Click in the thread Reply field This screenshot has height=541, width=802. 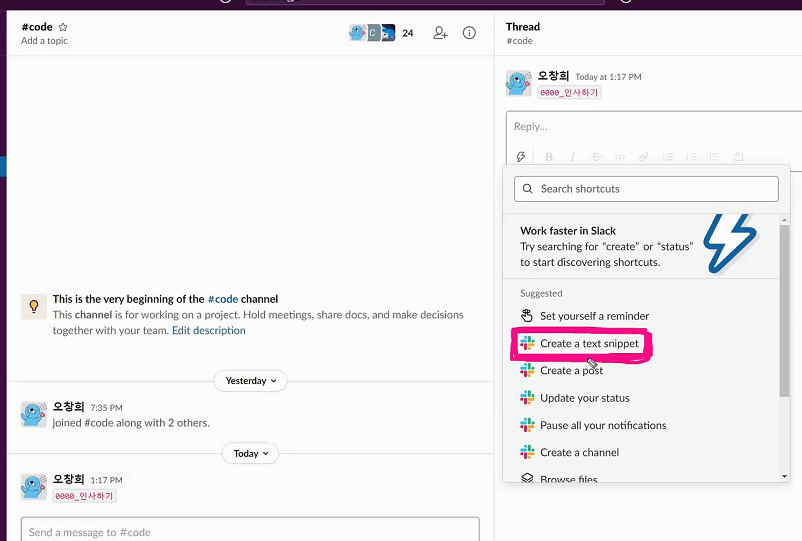[655, 127]
